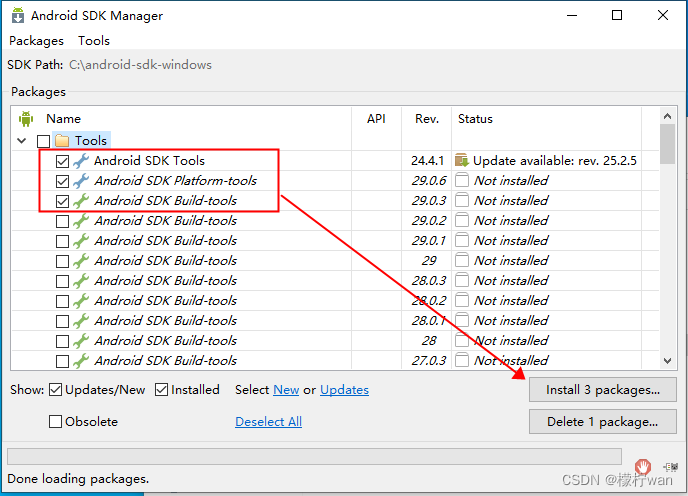Click wrench icon for Build-tools rev 28.0.3
This screenshot has width=688, height=496.
(x=81, y=281)
